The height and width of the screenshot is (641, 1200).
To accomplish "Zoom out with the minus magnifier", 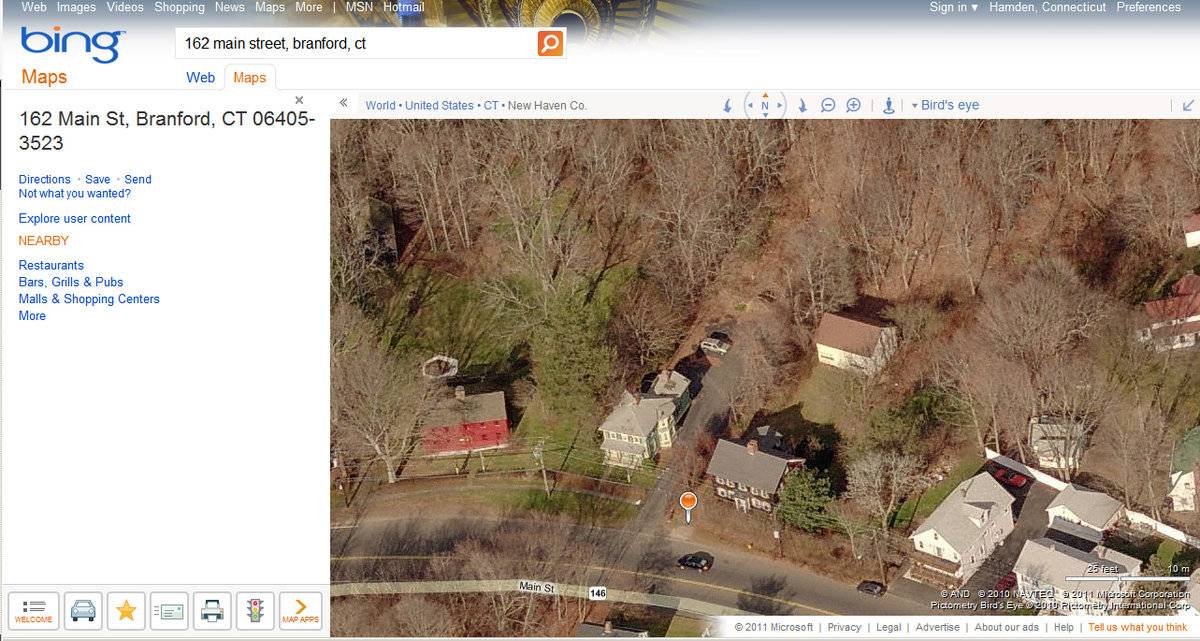I will (828, 105).
